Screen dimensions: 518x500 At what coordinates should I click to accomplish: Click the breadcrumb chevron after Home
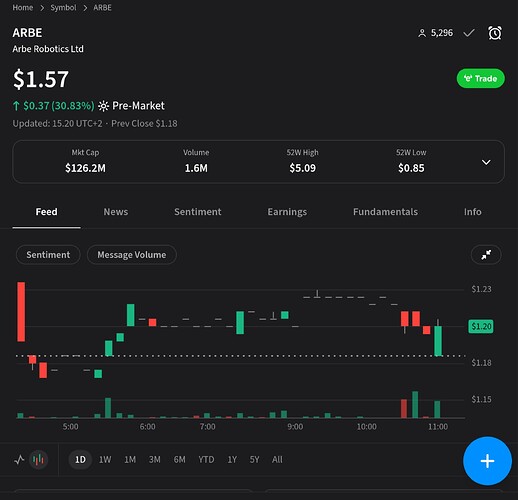click(x=42, y=8)
